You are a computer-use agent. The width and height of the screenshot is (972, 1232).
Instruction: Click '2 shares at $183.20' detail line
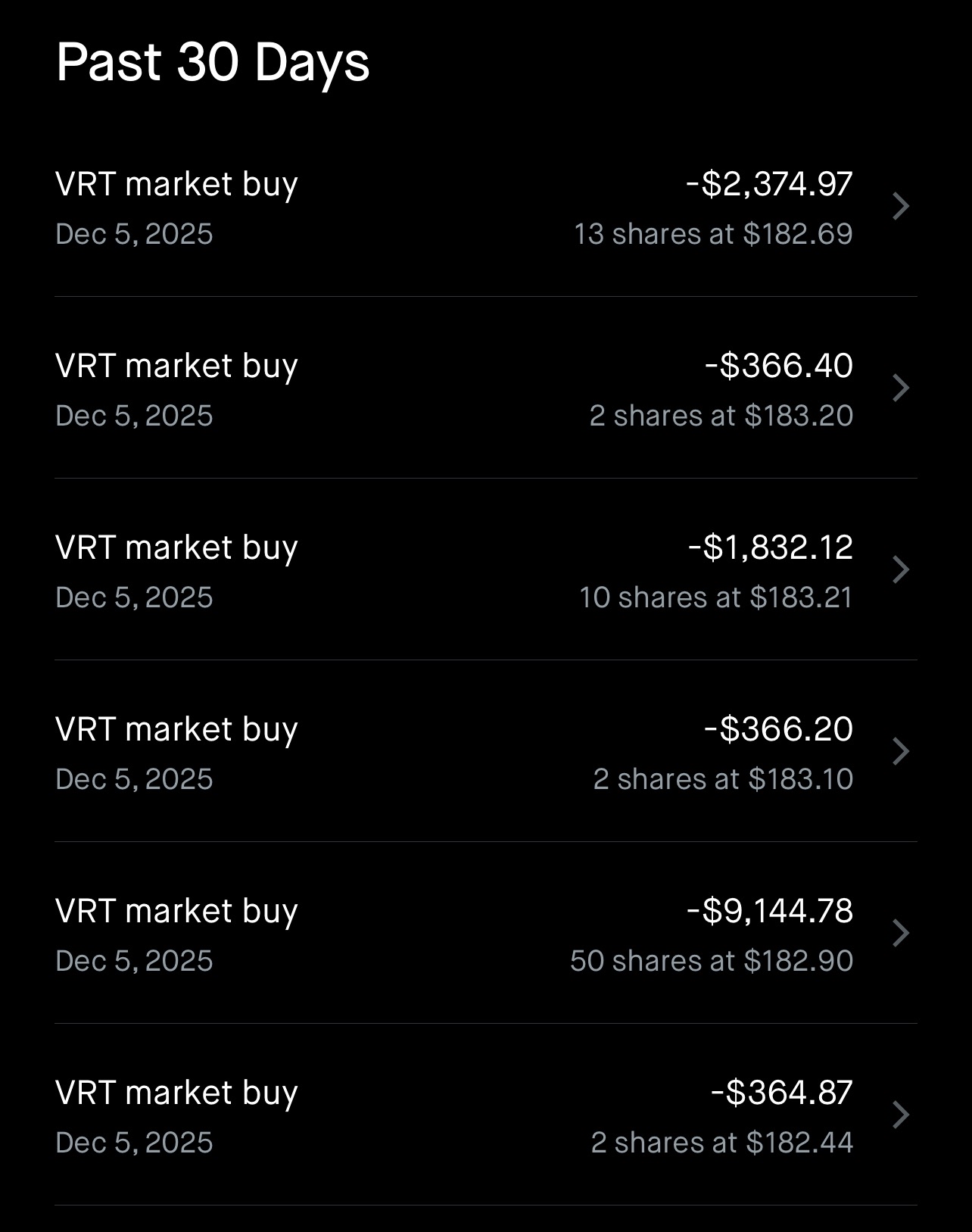click(721, 416)
